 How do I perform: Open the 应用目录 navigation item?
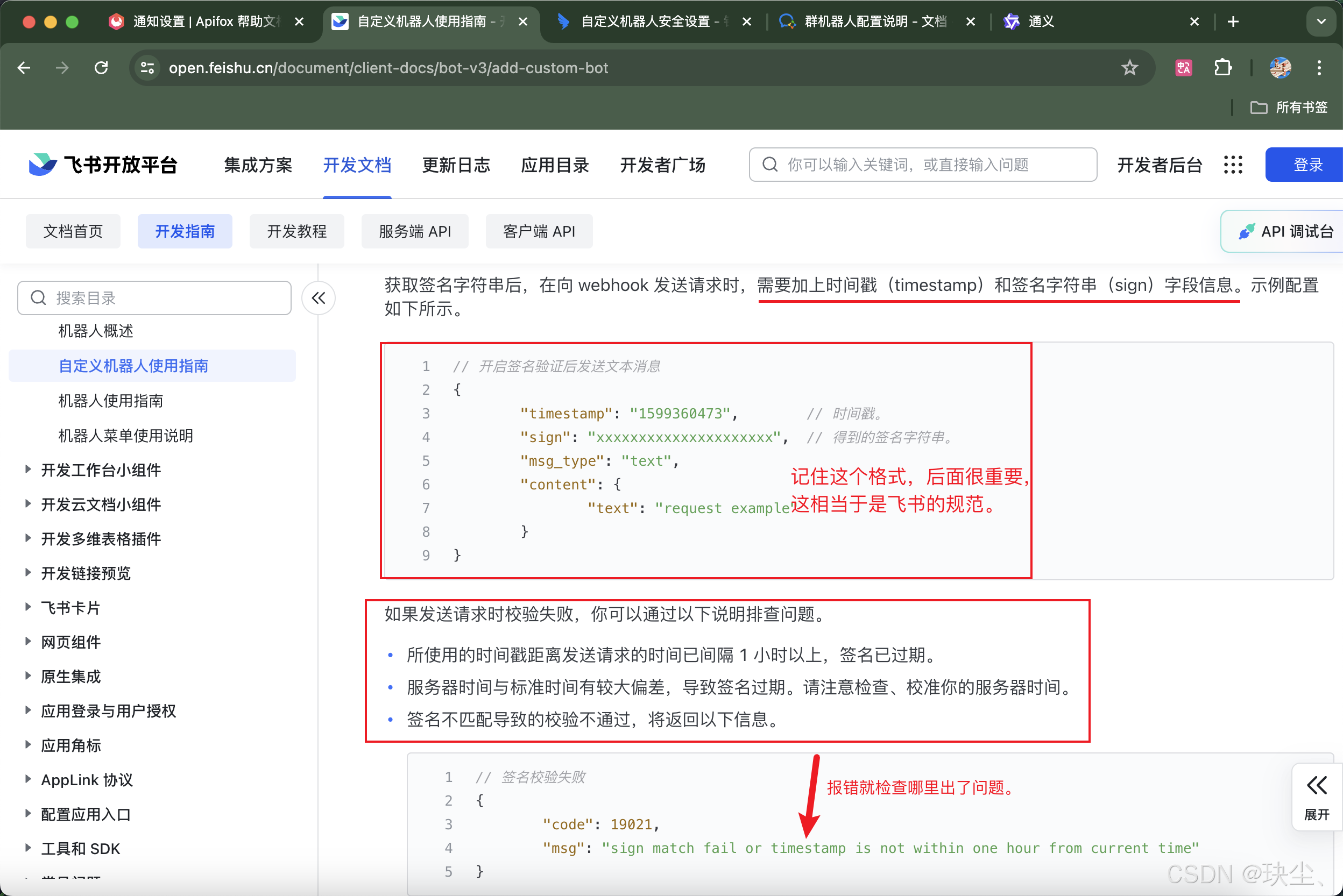coord(555,165)
